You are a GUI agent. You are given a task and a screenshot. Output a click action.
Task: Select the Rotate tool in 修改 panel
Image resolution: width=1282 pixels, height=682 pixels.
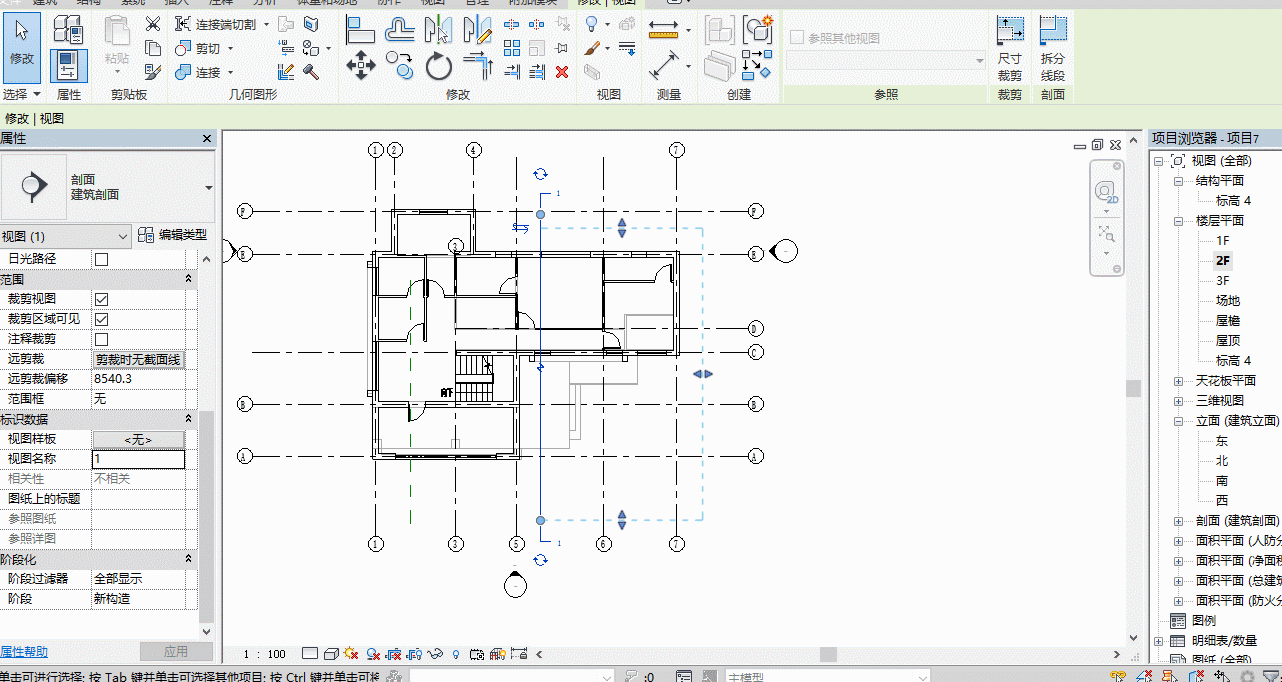[x=439, y=67]
